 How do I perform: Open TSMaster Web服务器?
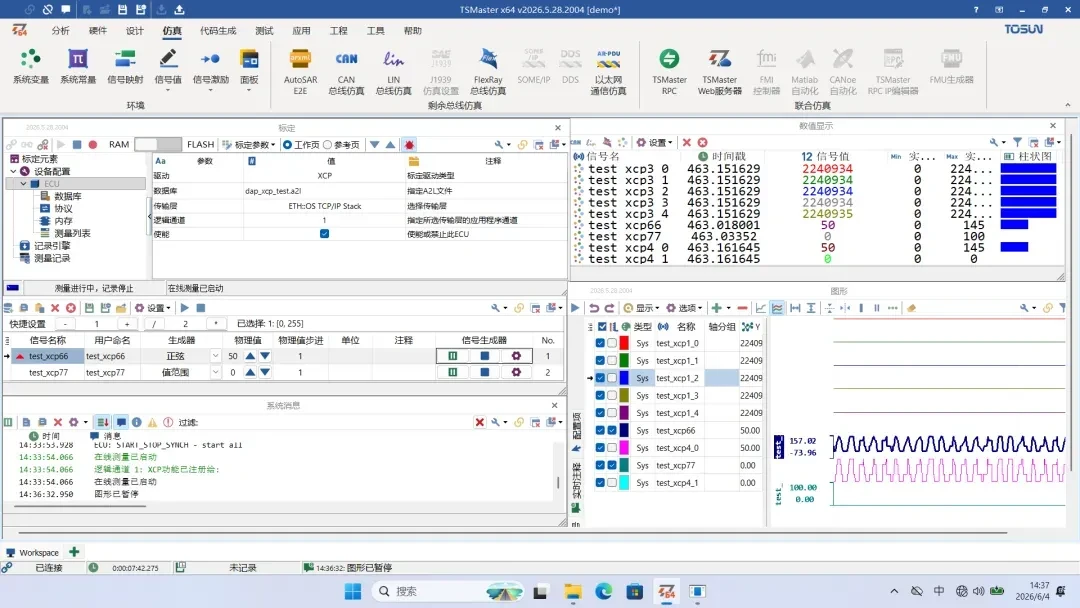[720, 71]
